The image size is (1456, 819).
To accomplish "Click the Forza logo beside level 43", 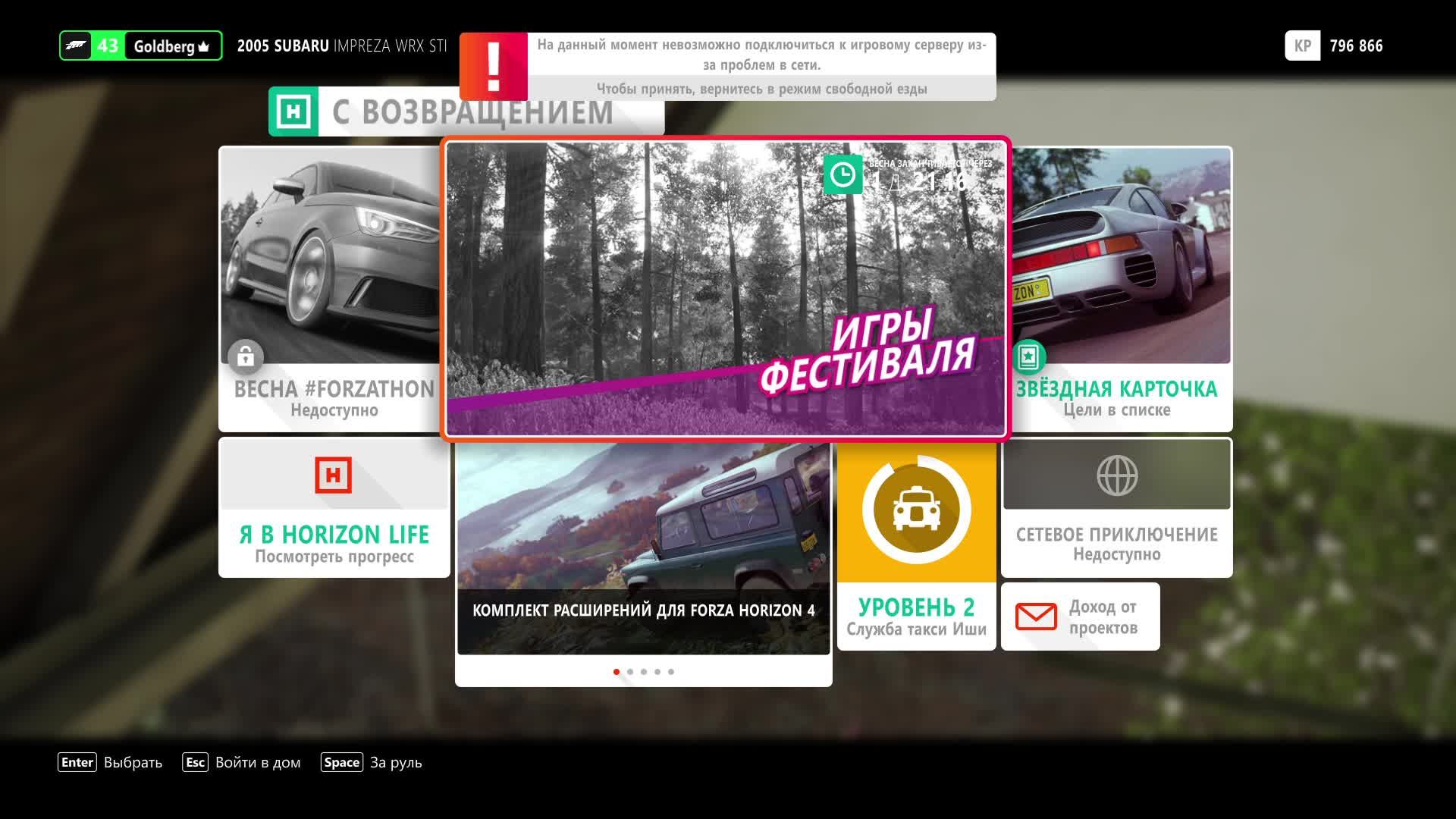I will pos(76,45).
